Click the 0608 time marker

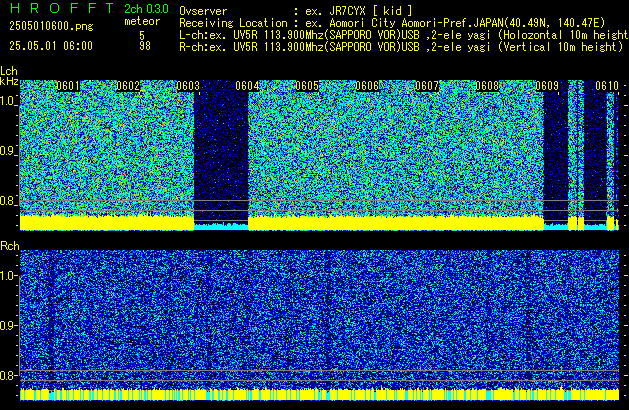487,86
